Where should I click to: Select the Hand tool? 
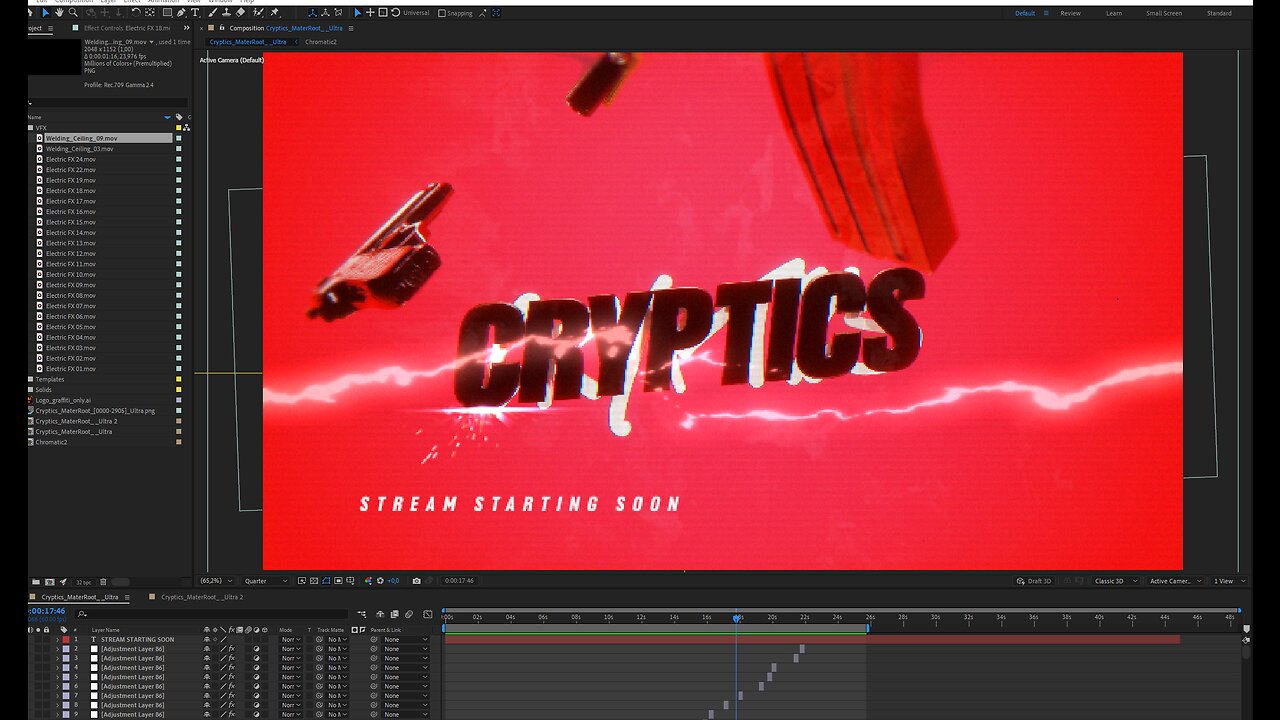pyautogui.click(x=60, y=13)
